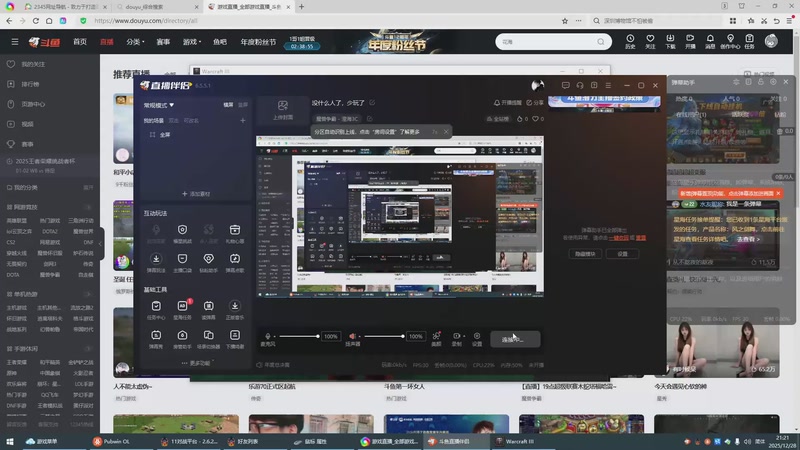Click the 连接中 start streaming button
This screenshot has width=800, height=450.
click(515, 339)
